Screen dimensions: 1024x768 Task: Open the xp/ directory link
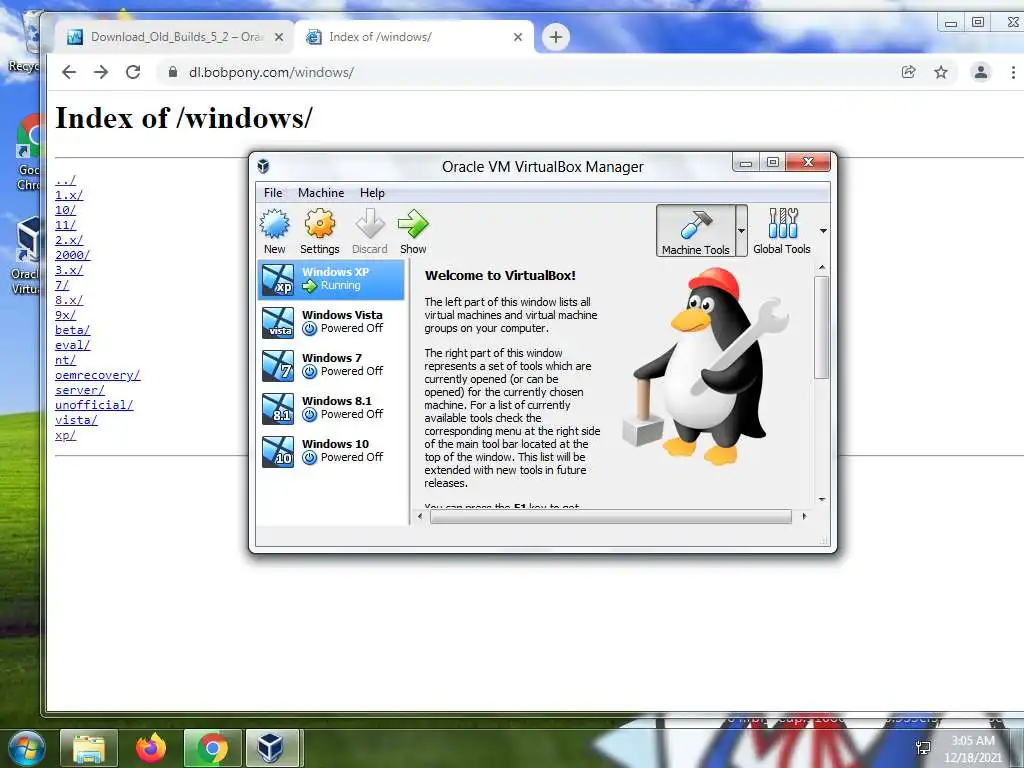click(65, 436)
